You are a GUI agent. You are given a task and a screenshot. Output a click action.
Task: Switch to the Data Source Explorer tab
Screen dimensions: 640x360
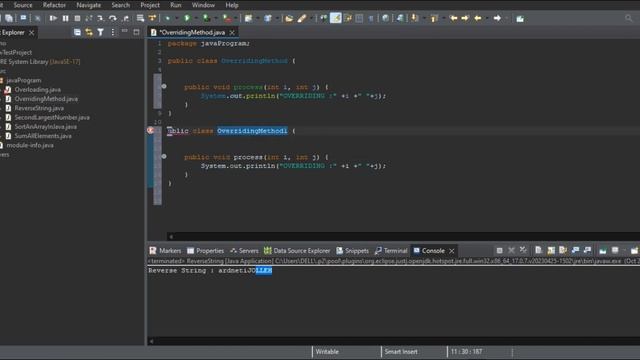(x=297, y=251)
